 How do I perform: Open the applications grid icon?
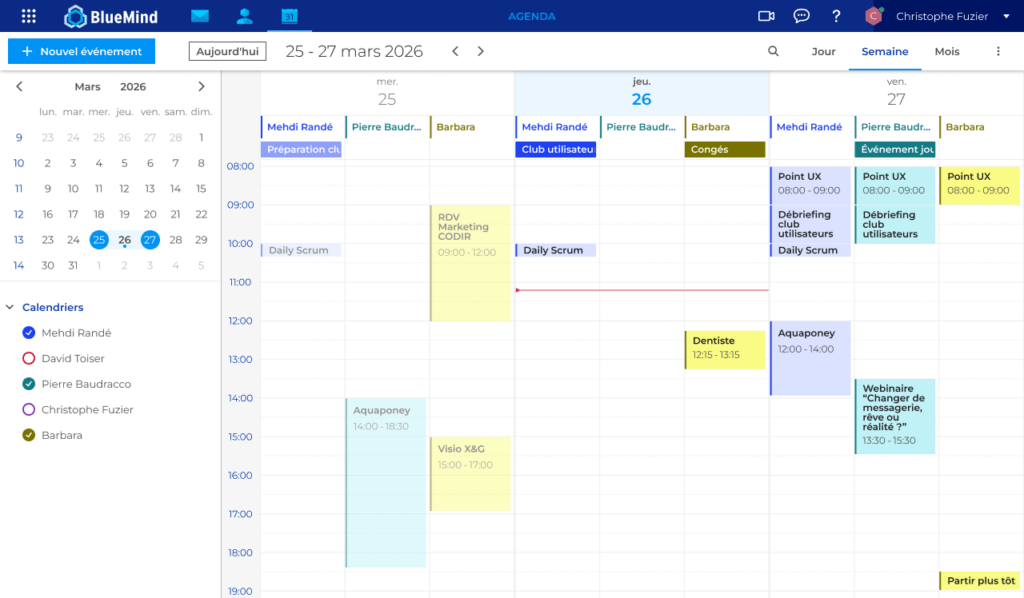coord(26,15)
